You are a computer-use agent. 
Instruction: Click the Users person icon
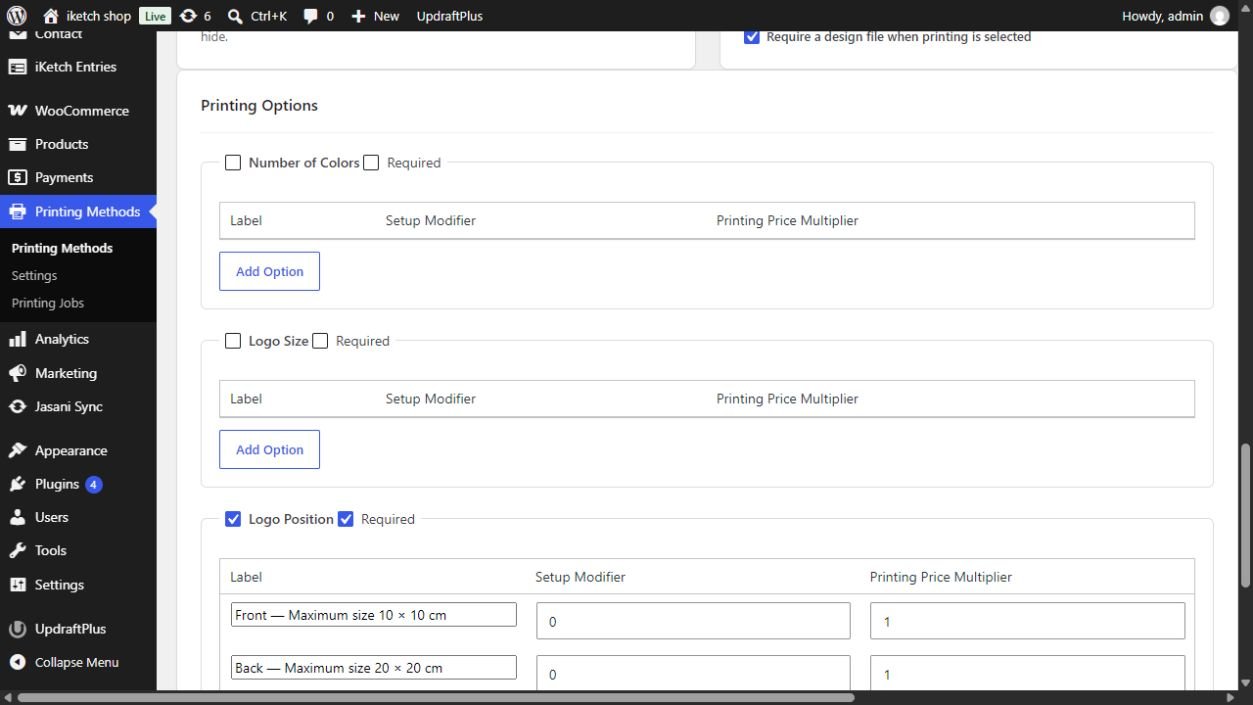[17, 517]
